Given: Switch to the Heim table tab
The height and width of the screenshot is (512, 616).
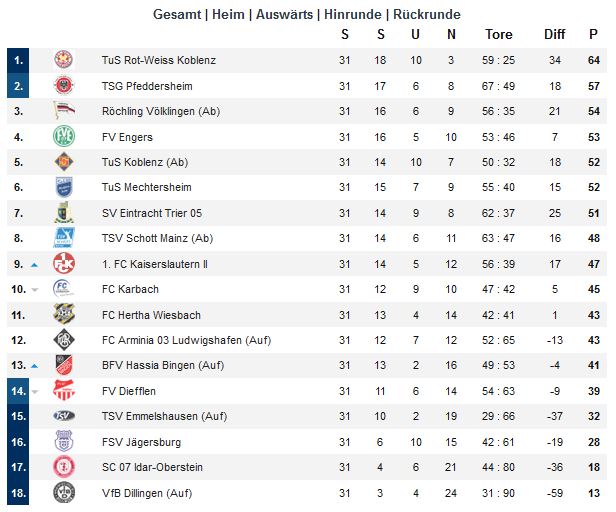Looking at the screenshot, I should [231, 14].
